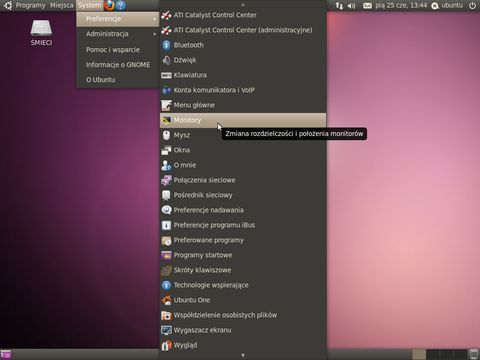Open the Programy menu
480x360 pixels.
click(30, 5)
